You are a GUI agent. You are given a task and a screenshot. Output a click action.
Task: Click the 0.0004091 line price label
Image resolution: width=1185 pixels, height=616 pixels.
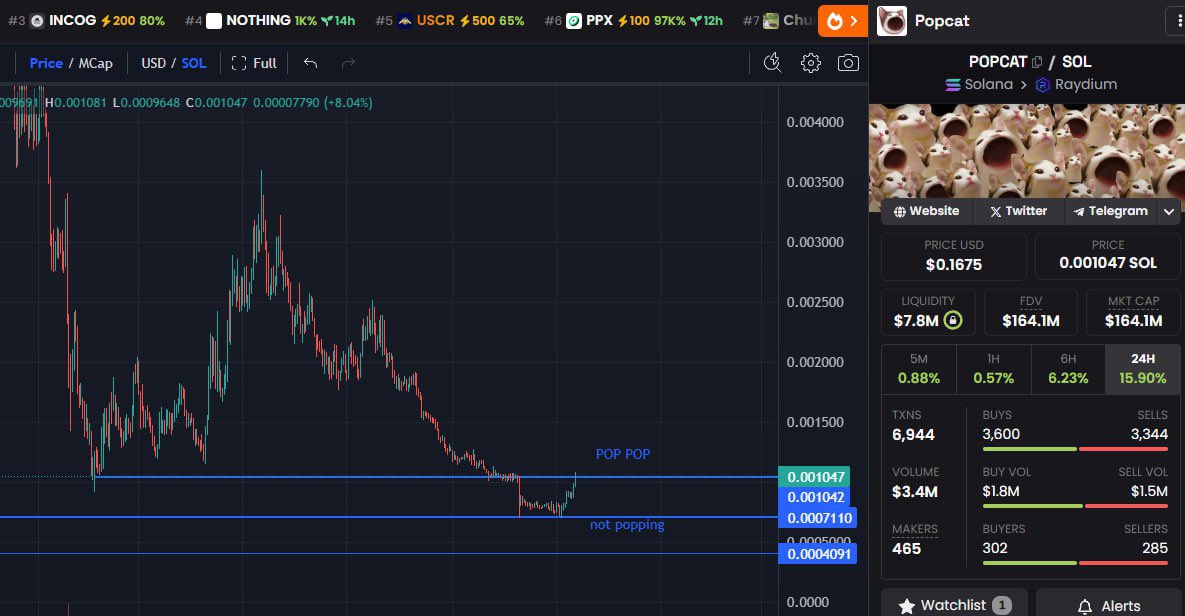pyautogui.click(x=819, y=554)
